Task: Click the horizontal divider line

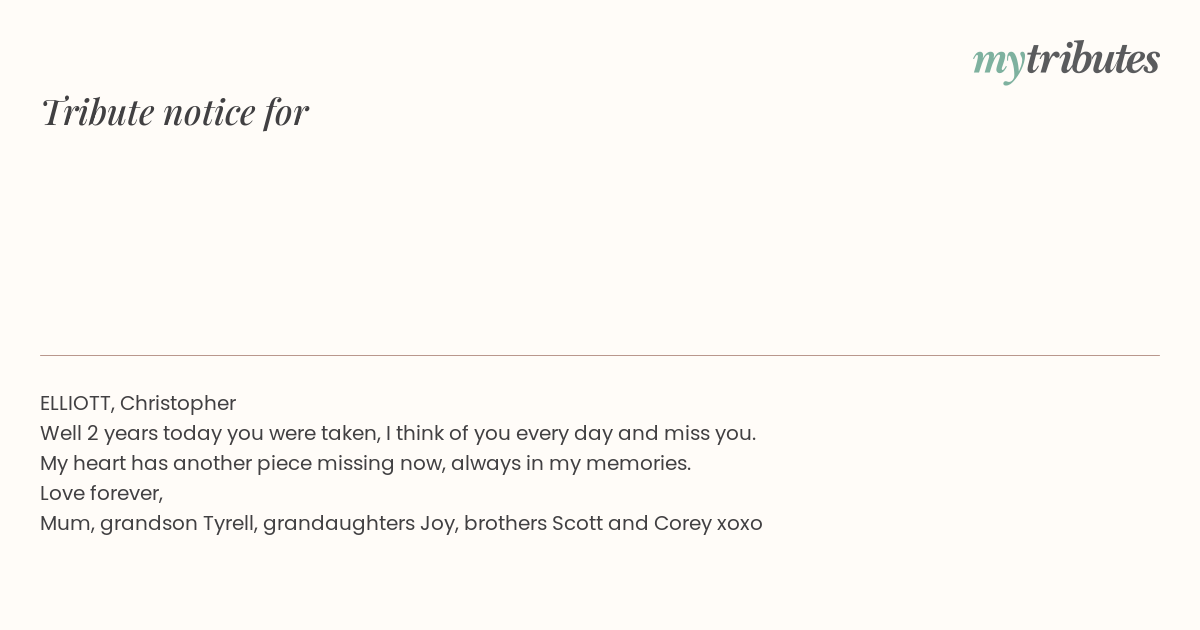Action: [x=600, y=355]
